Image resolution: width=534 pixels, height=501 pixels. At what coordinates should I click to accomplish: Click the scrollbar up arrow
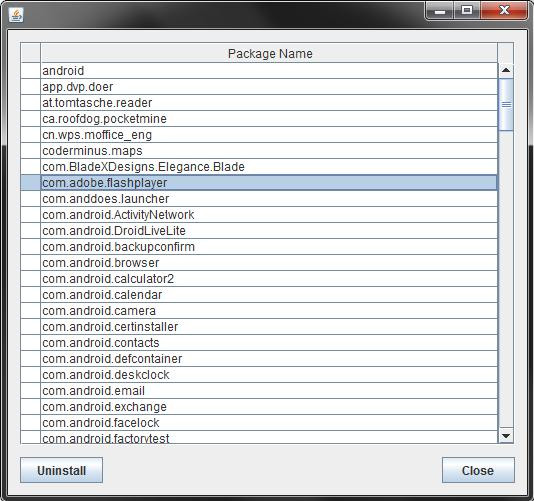[506, 70]
